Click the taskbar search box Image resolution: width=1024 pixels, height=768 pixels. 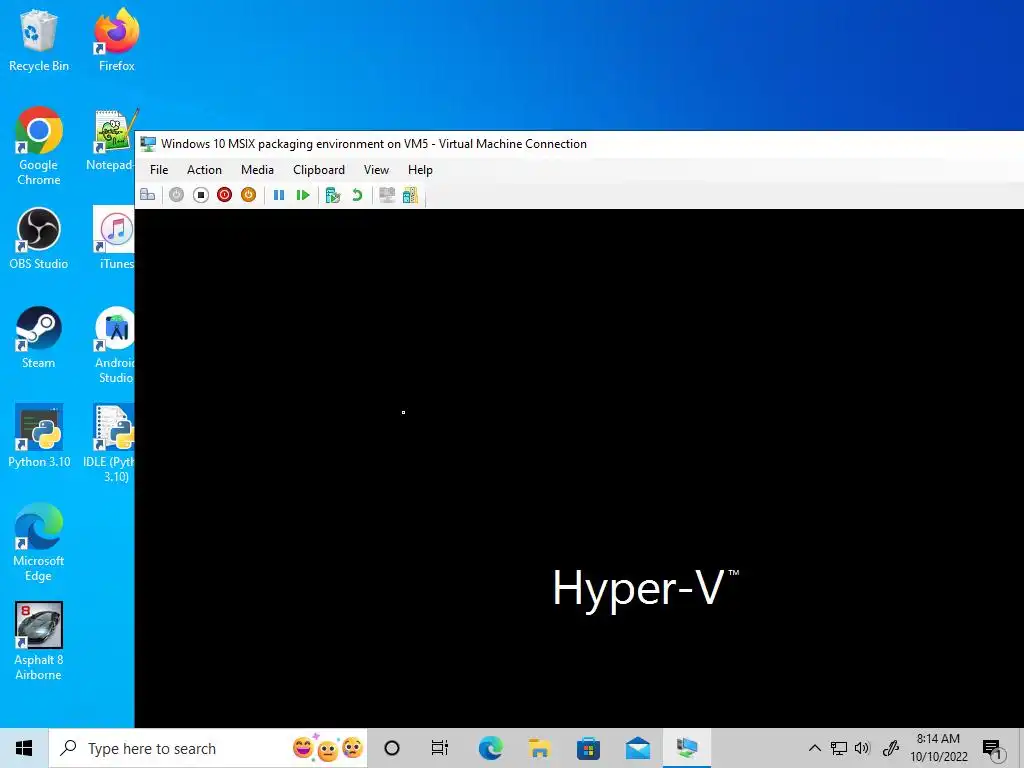(208, 748)
